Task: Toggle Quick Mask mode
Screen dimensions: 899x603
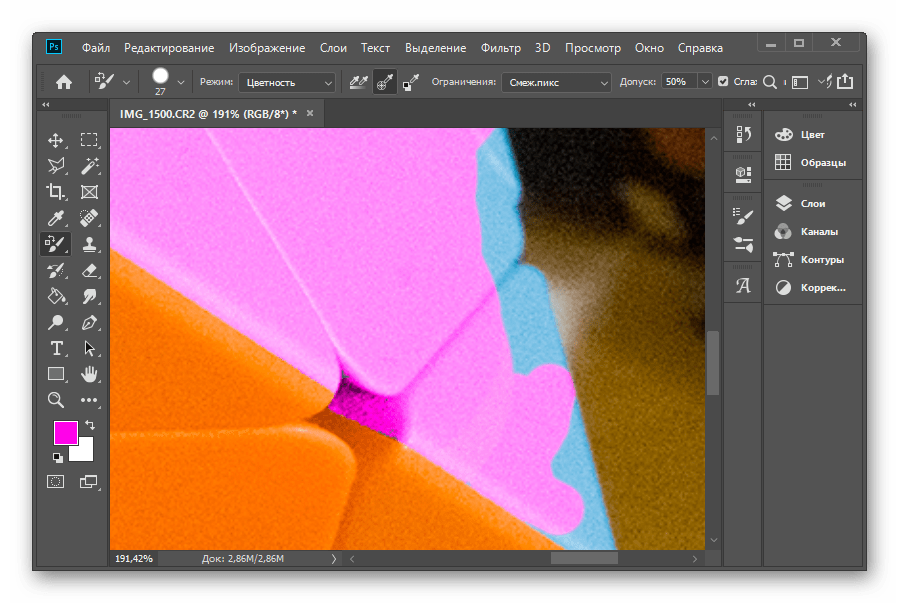Action: point(56,481)
